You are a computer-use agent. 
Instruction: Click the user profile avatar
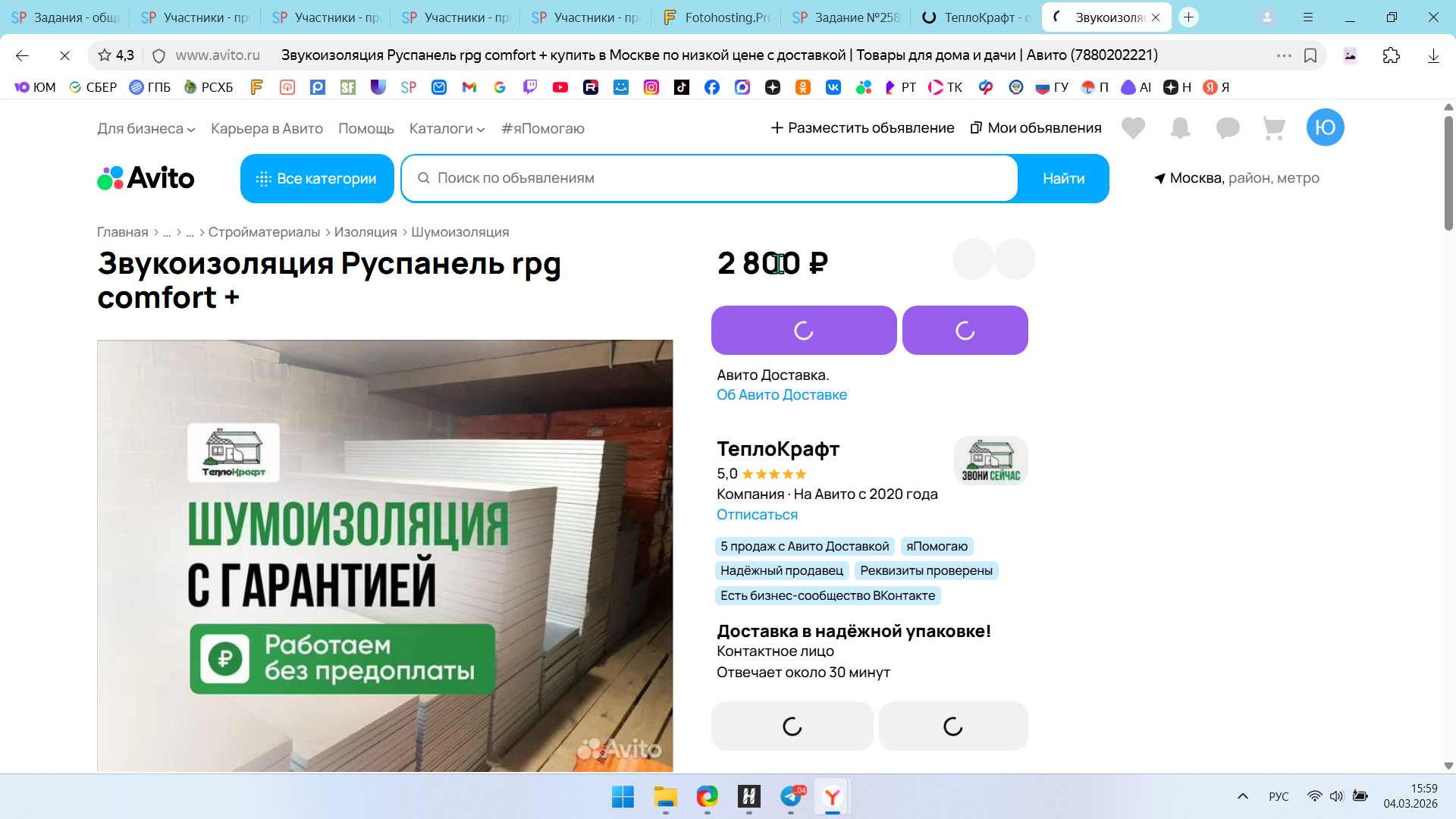tap(1325, 127)
